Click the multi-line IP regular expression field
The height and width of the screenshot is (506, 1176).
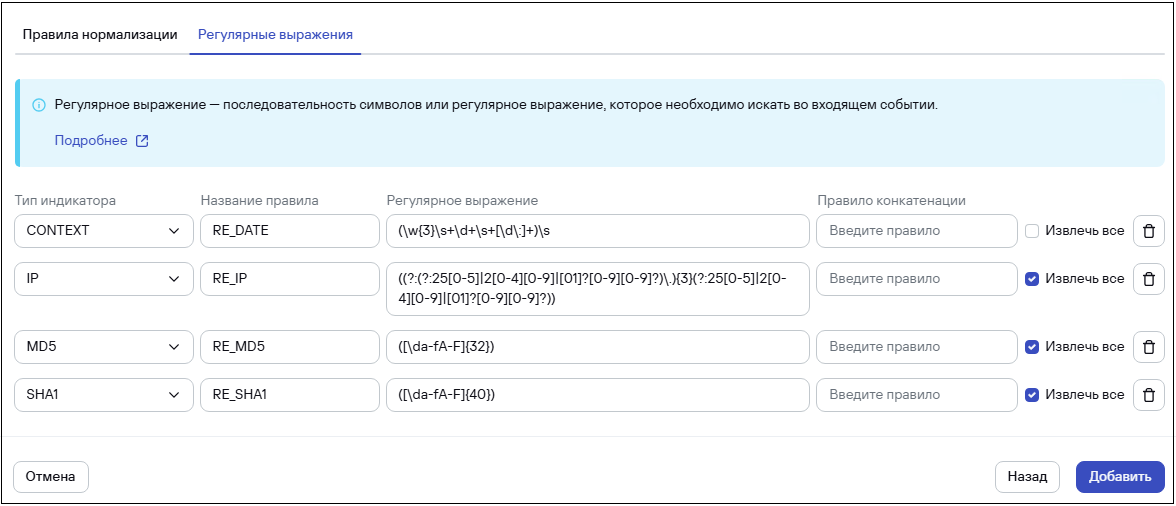(x=598, y=289)
